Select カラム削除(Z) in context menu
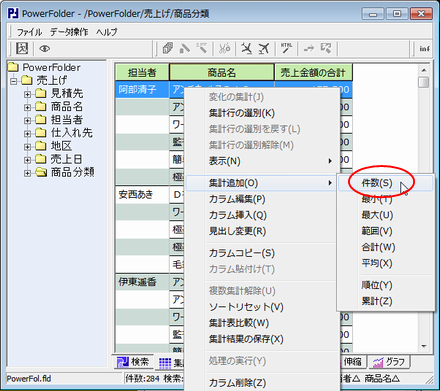 (x=262, y=383)
